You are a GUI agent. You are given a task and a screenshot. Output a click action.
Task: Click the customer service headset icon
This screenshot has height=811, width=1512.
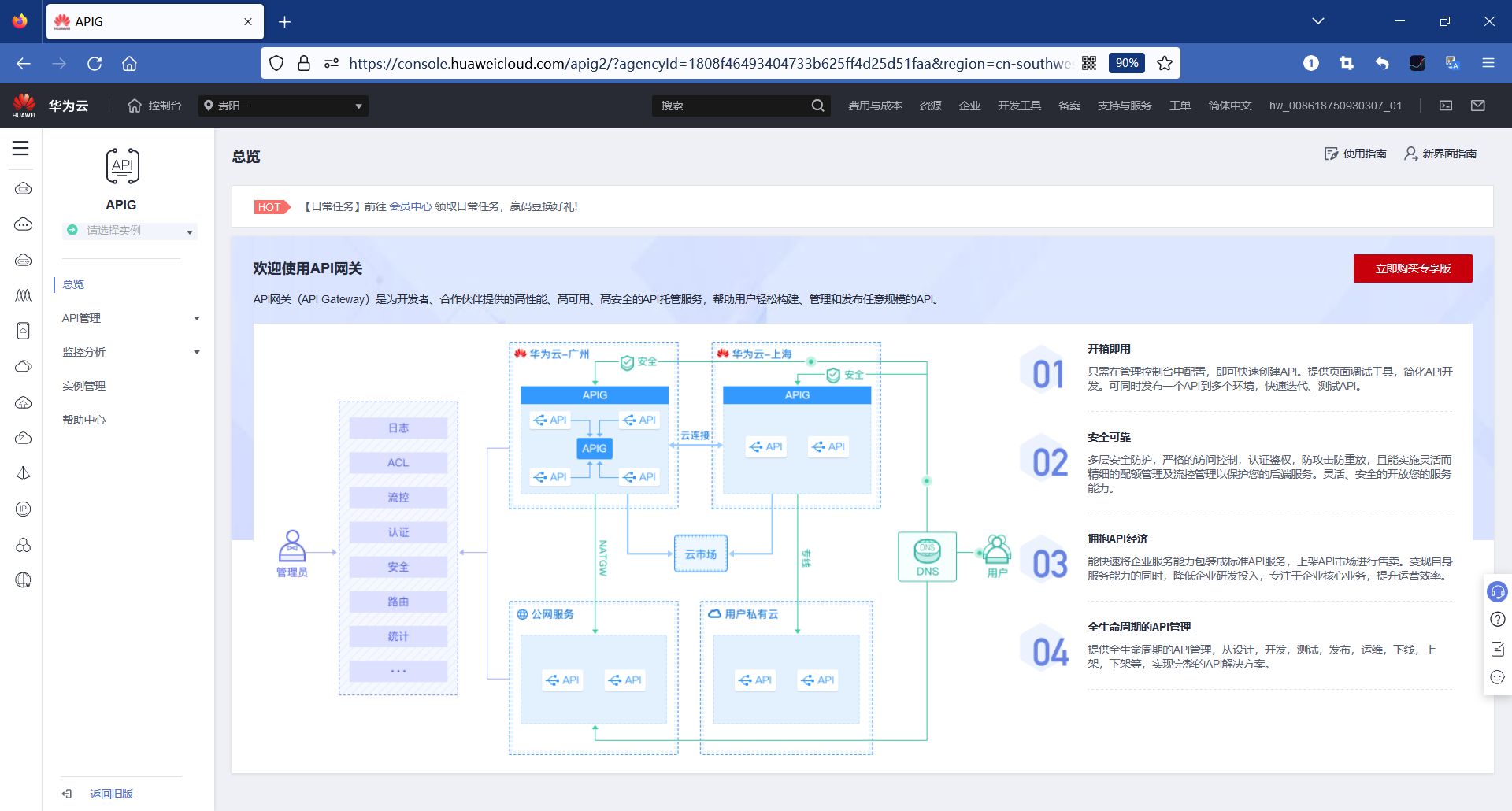tap(1497, 591)
